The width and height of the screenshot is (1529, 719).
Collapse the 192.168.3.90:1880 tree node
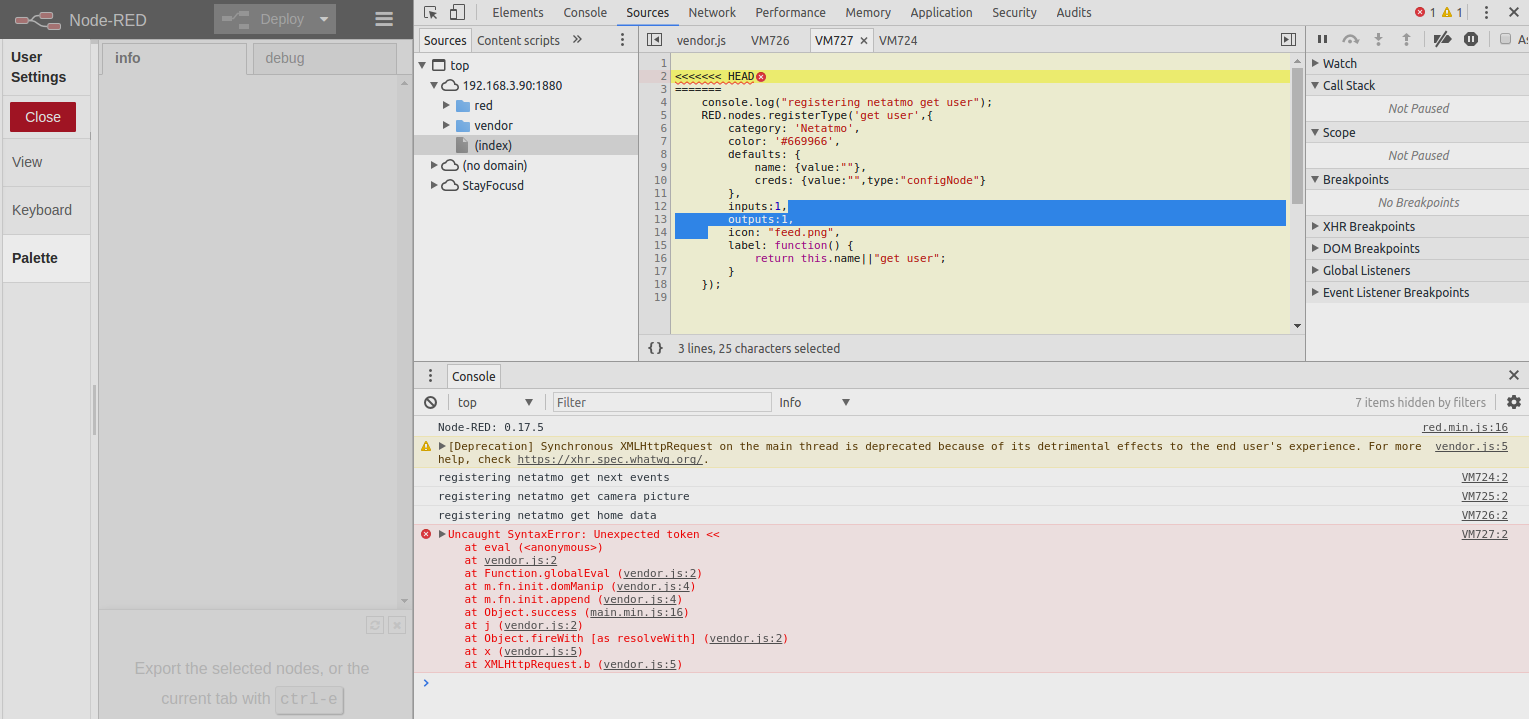coord(434,85)
